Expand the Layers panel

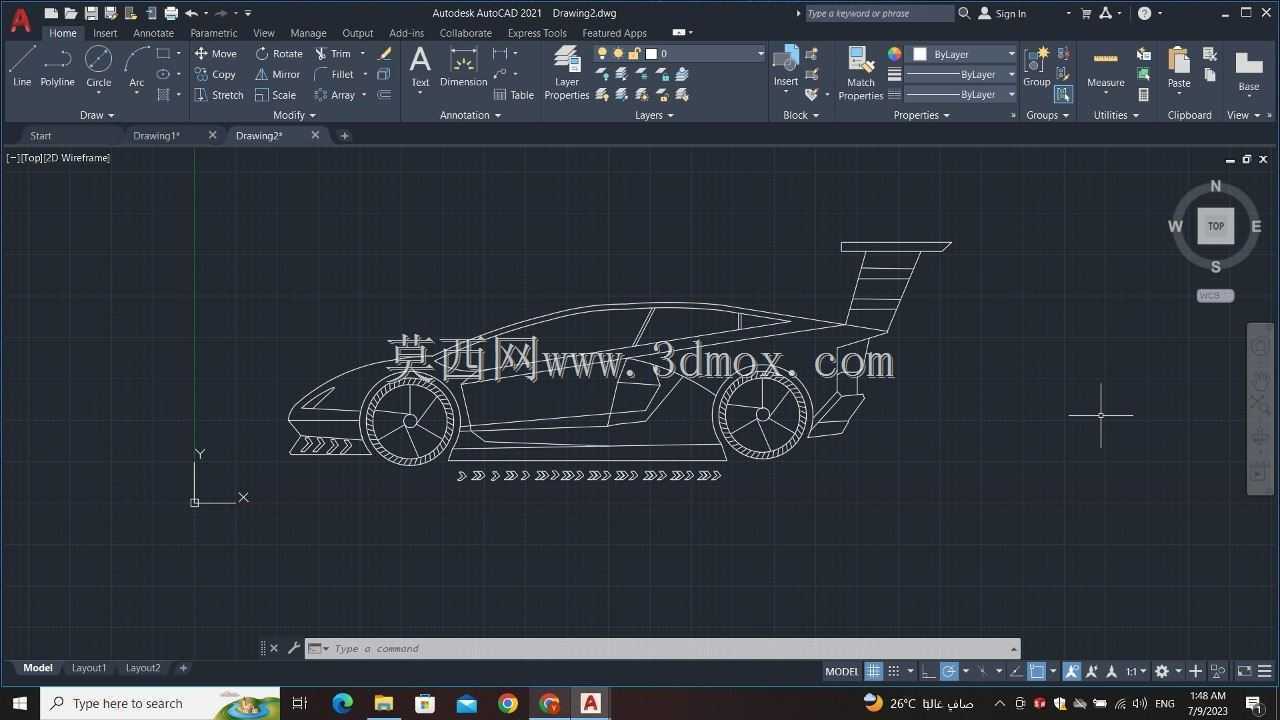click(654, 115)
